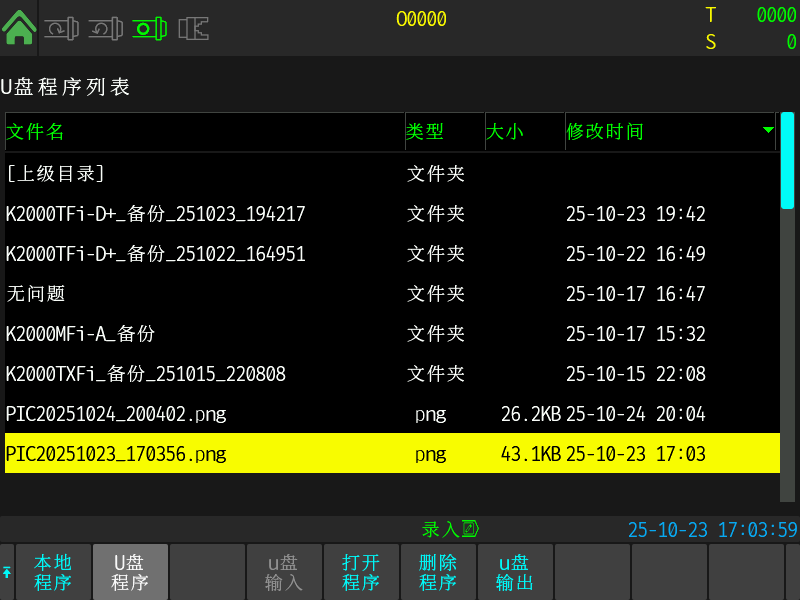Click the softkey page-up arrow icon

(x=7, y=572)
